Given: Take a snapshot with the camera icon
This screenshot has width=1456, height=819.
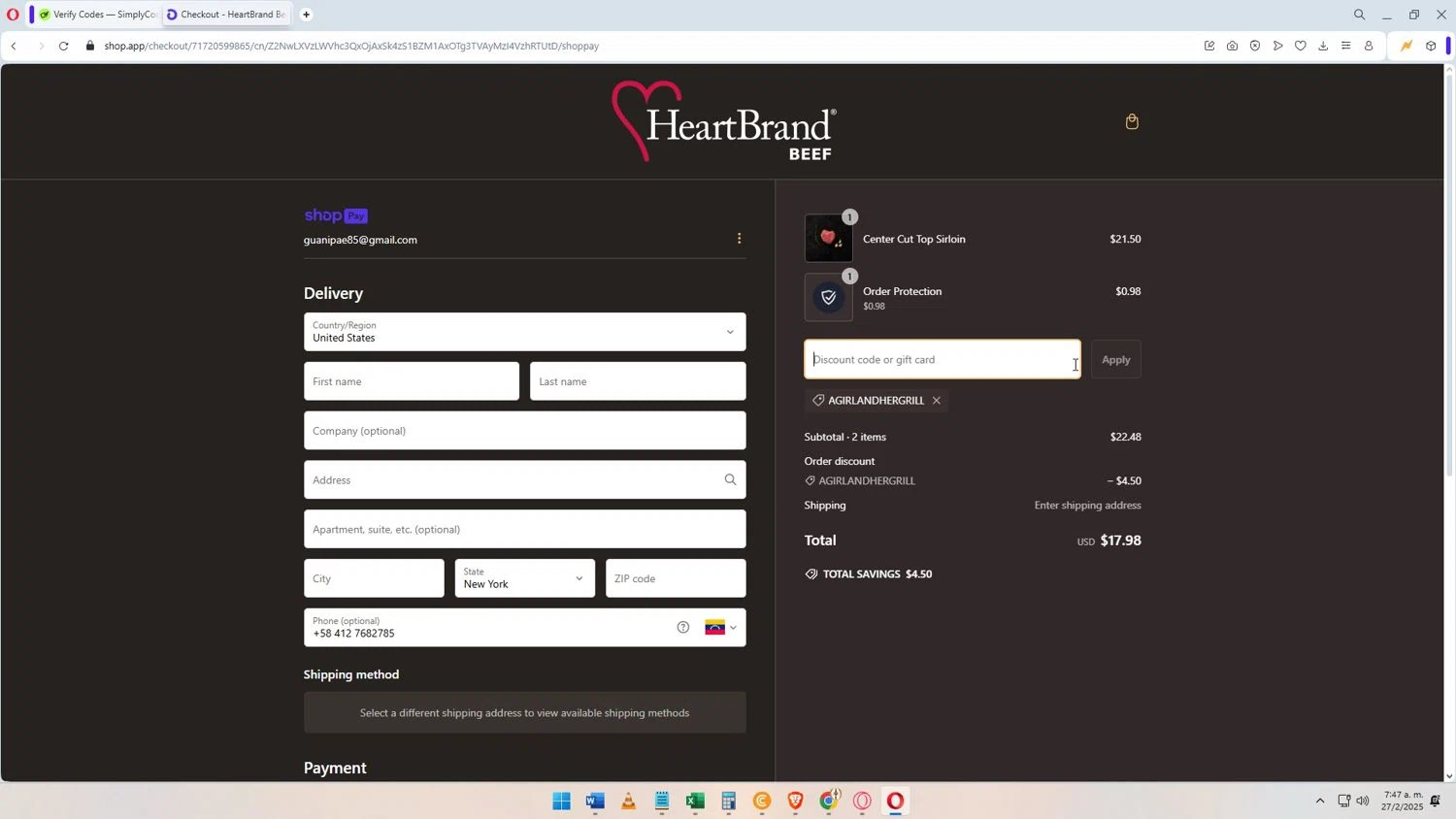Looking at the screenshot, I should coord(1232,46).
